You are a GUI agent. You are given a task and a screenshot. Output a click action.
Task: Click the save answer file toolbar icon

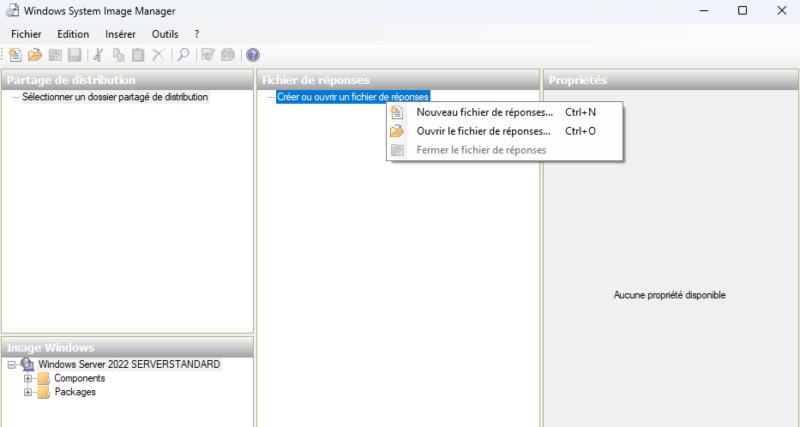pyautogui.click(x=75, y=55)
